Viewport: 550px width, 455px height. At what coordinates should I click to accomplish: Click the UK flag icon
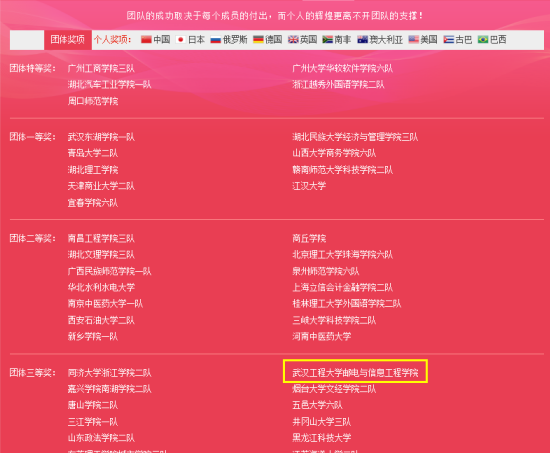293,40
